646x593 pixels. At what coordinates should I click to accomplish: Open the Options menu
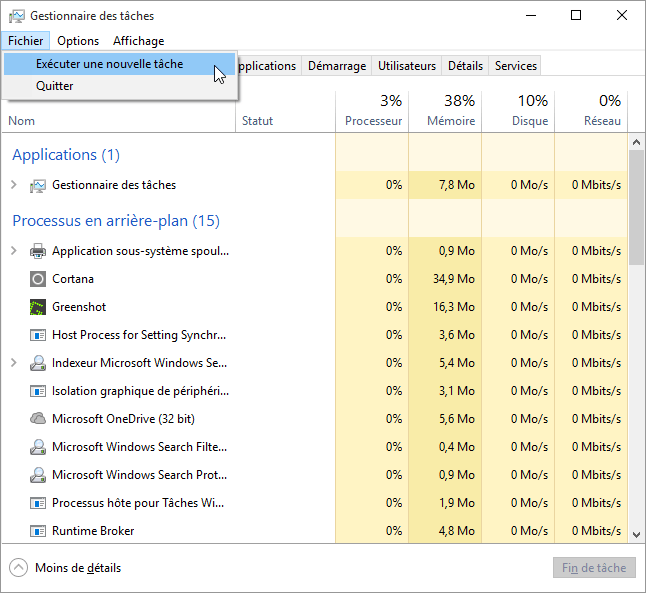tap(78, 41)
